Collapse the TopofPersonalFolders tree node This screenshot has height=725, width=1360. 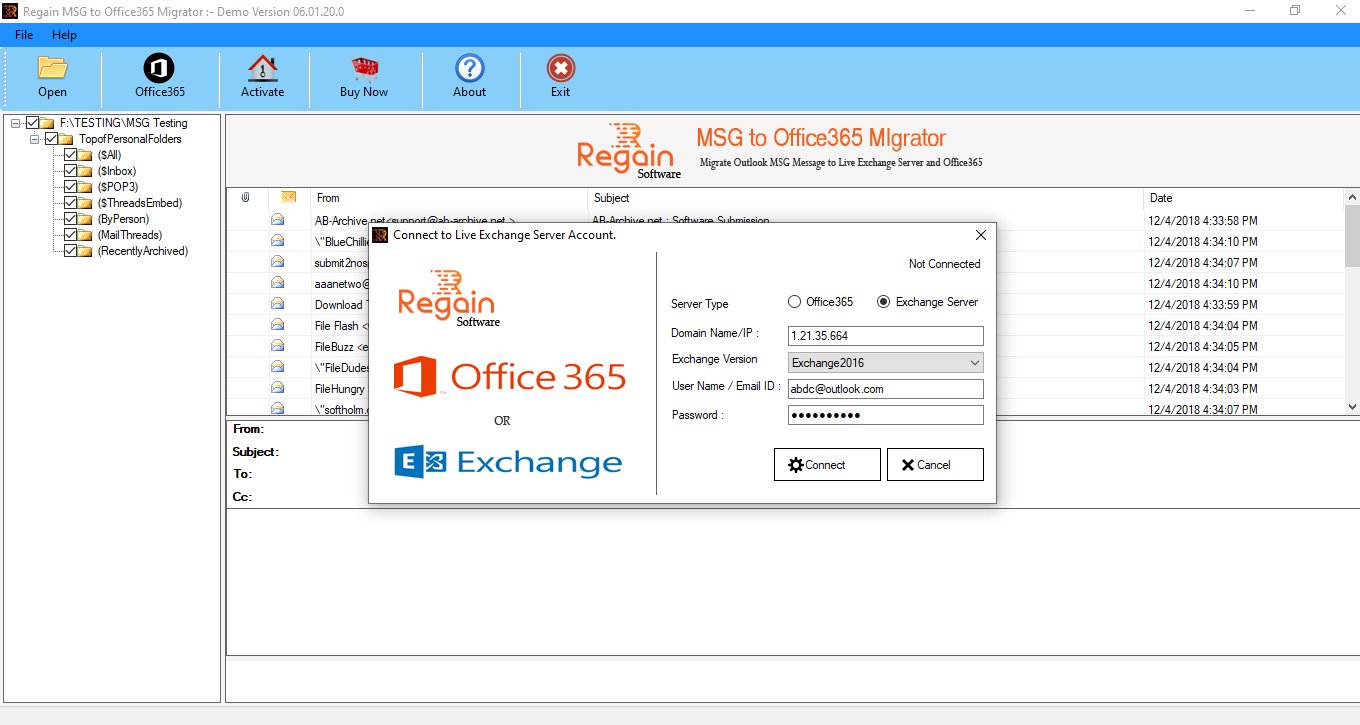tap(34, 139)
